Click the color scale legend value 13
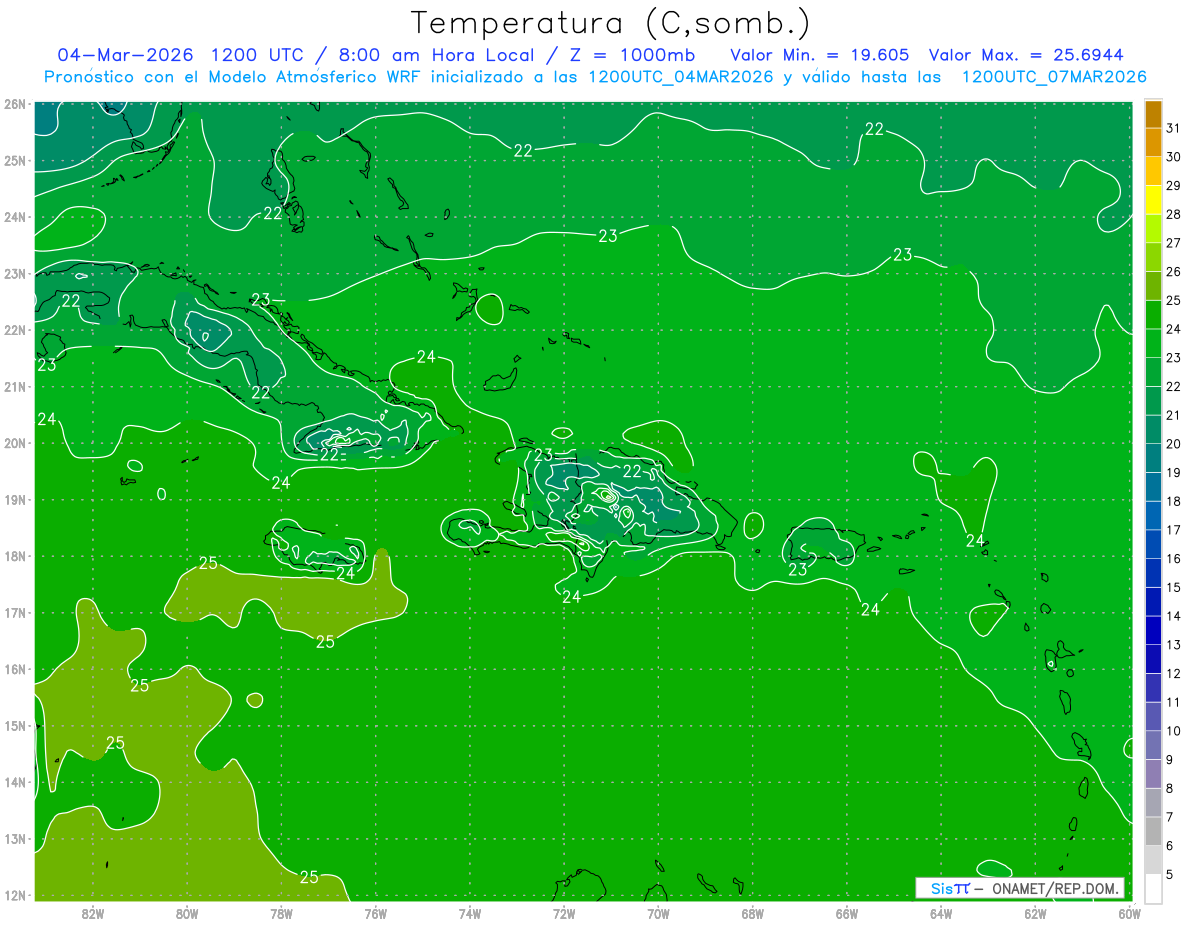Viewport: 1200px width, 927px height. (x=1174, y=645)
